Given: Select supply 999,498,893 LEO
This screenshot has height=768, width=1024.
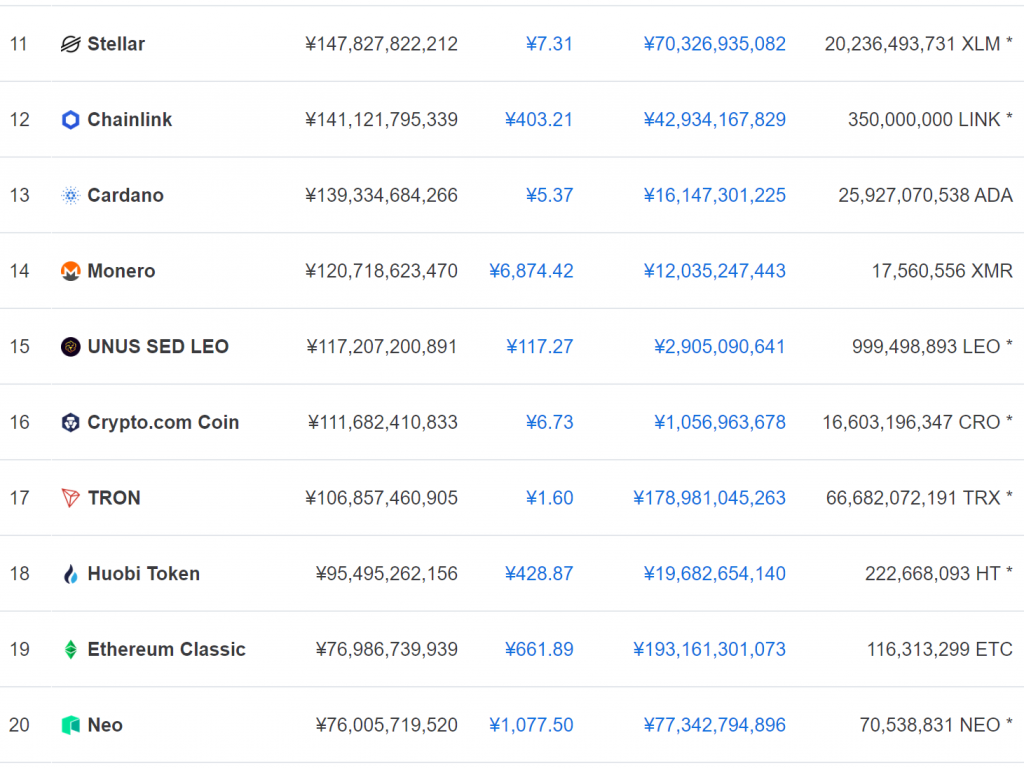Looking at the screenshot, I should (x=926, y=347).
